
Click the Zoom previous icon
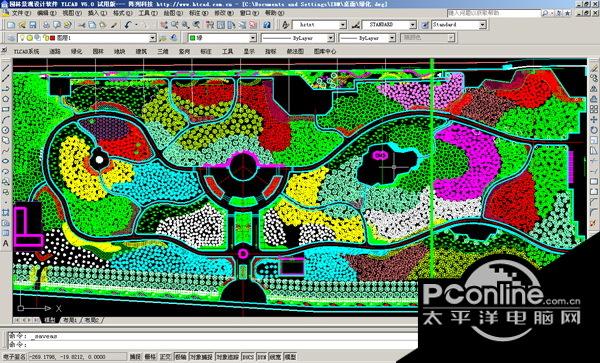coord(196,25)
